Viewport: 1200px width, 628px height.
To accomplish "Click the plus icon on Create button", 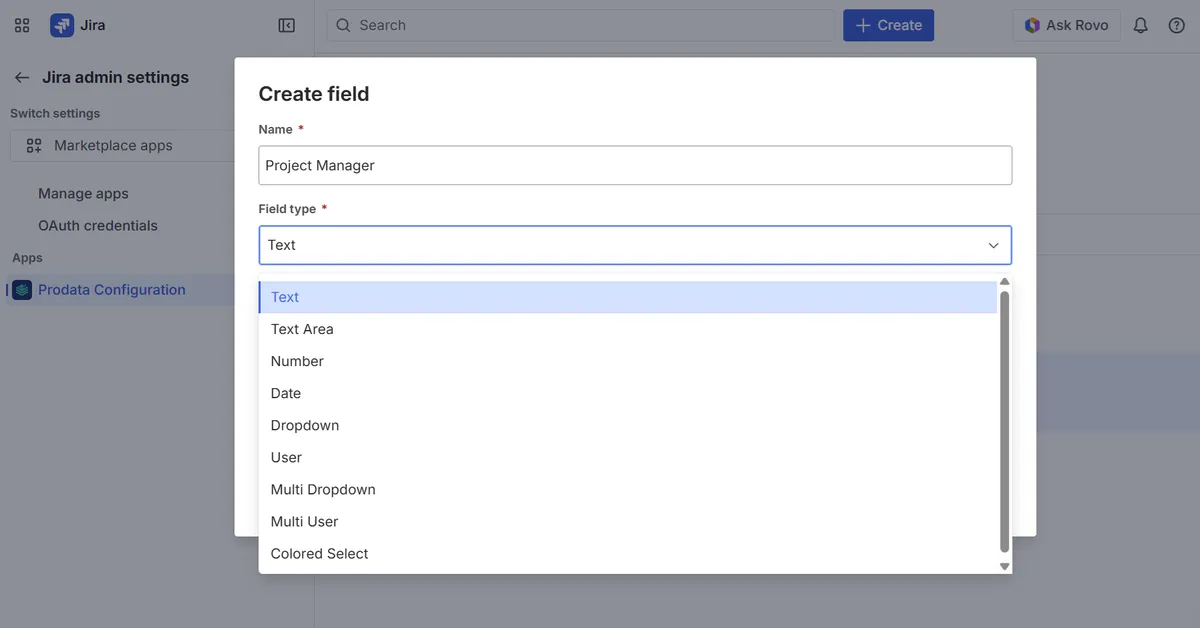I will click(x=864, y=25).
